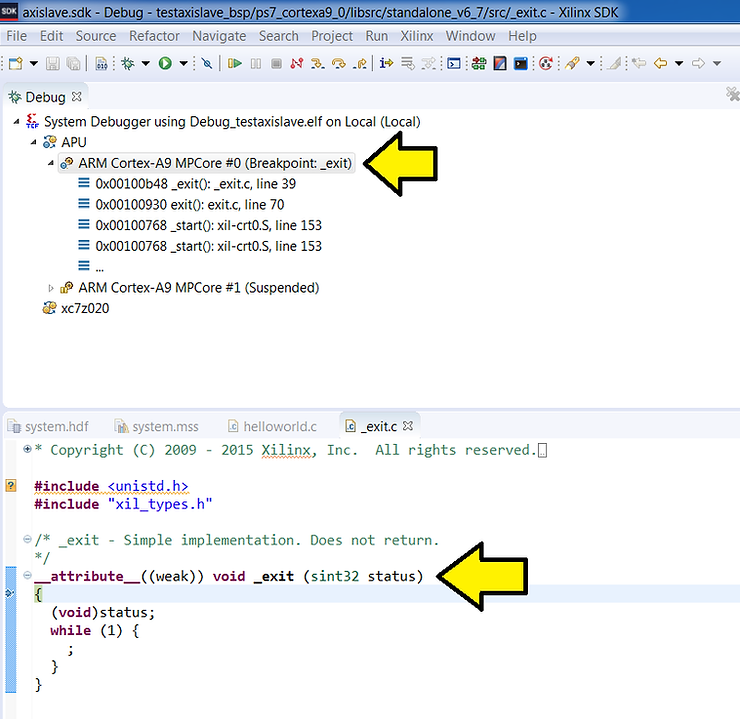
Task: Collapse the APU tree node
Action: (33, 142)
